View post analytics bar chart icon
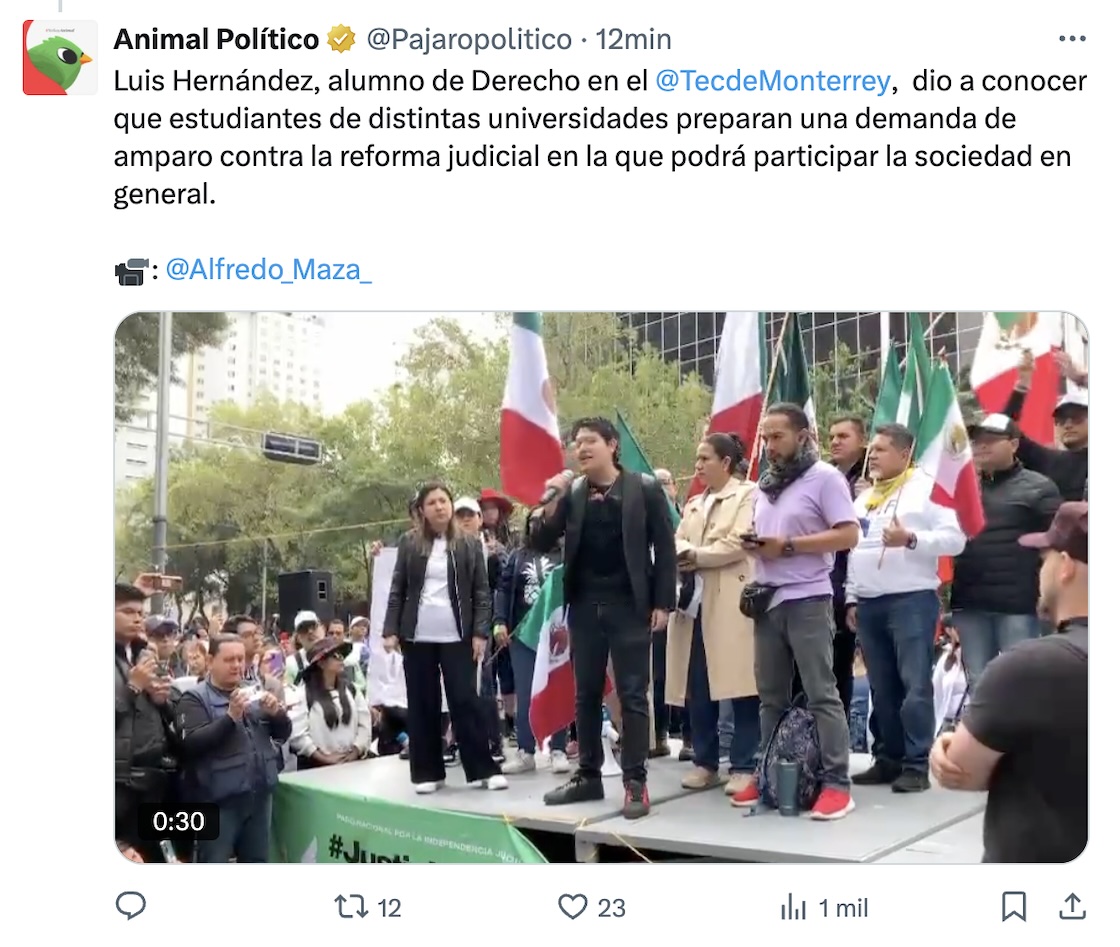The width and height of the screenshot is (1120, 947). 793,908
